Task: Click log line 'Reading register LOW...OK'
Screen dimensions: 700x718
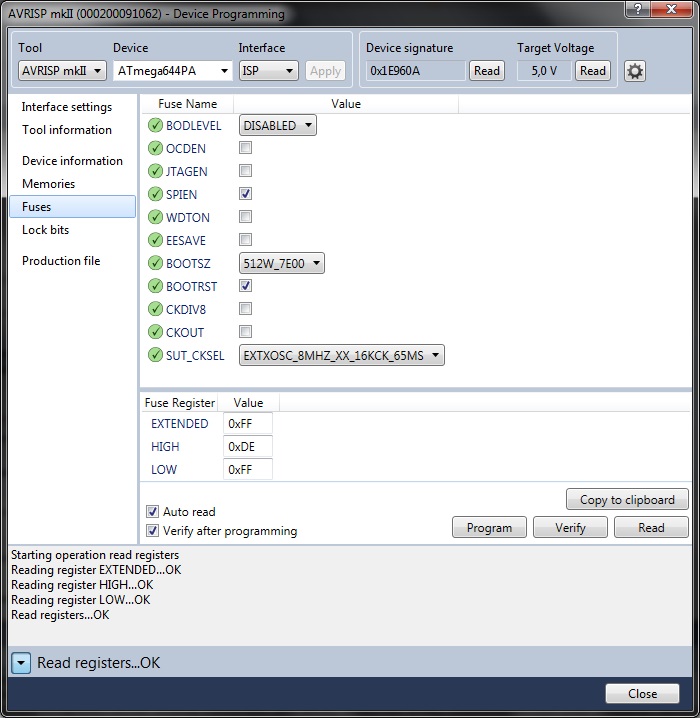Action: 81,600
